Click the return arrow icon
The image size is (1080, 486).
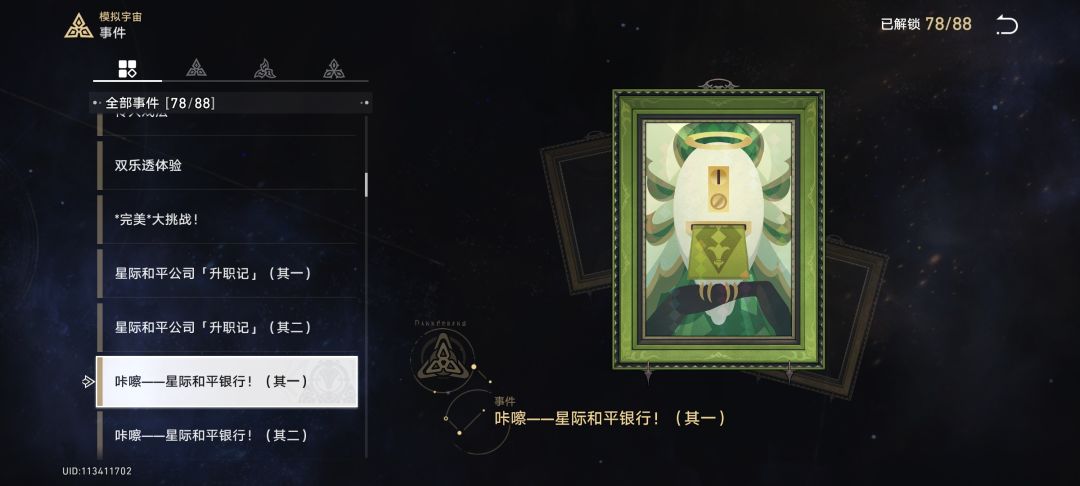tap(1006, 25)
